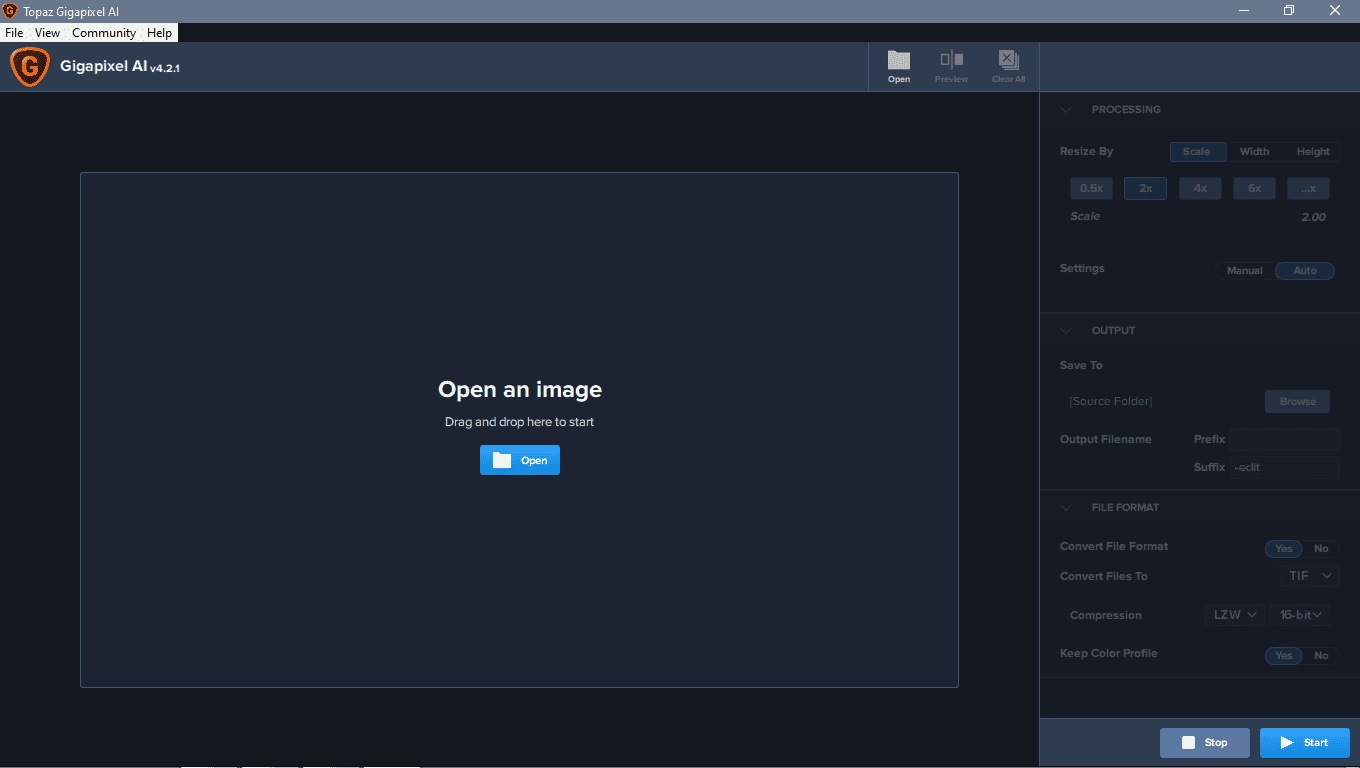
Task: Collapse the Processing section
Action: (x=1066, y=110)
